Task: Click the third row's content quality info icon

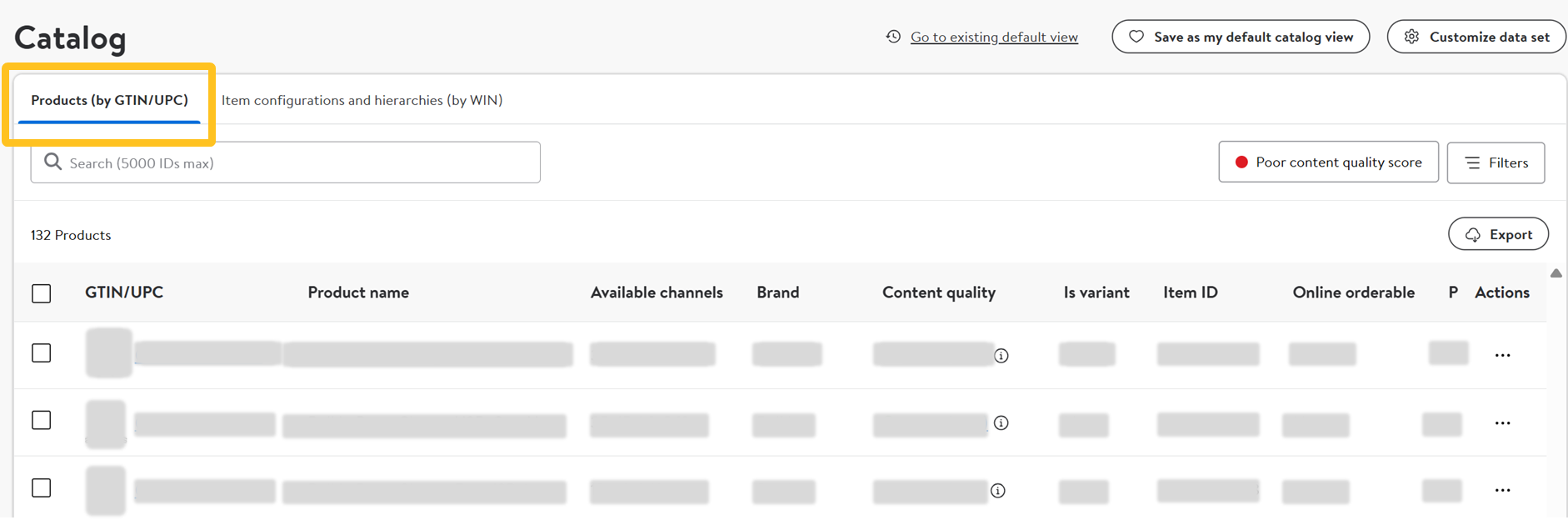Action: click(998, 491)
